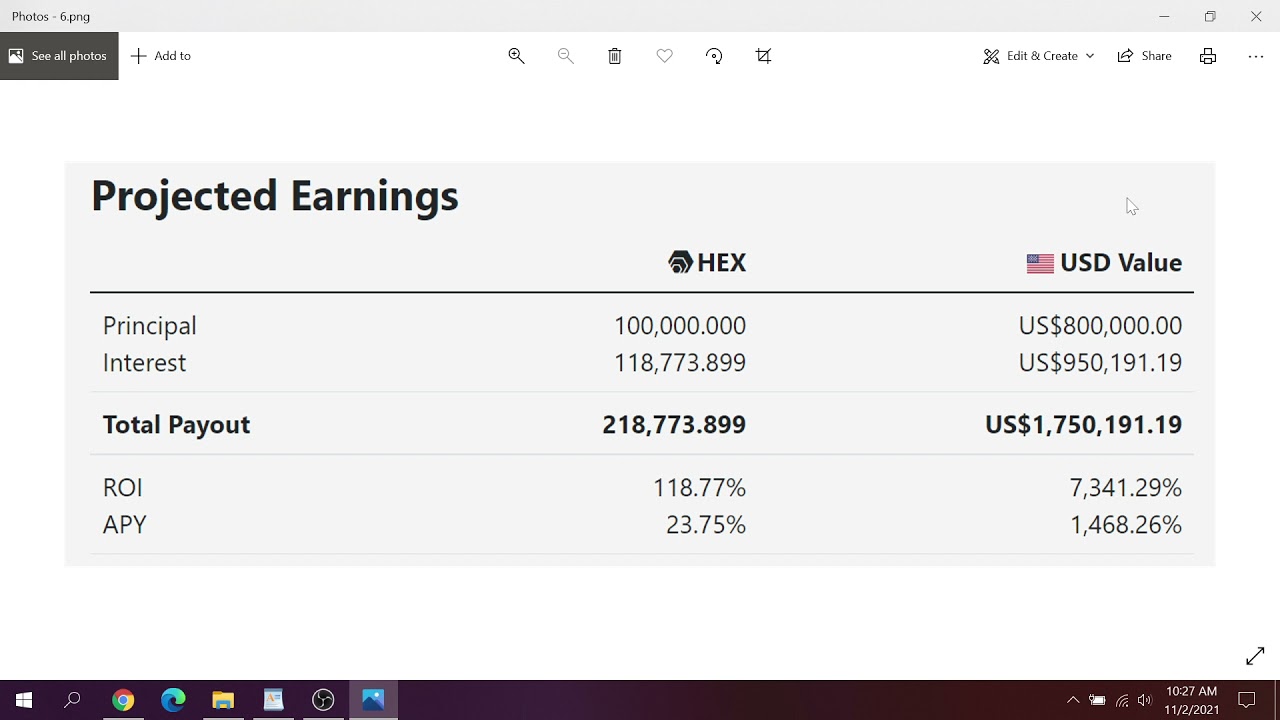1280x720 pixels.
Task: Click the Total Payout label
Action: (x=176, y=425)
